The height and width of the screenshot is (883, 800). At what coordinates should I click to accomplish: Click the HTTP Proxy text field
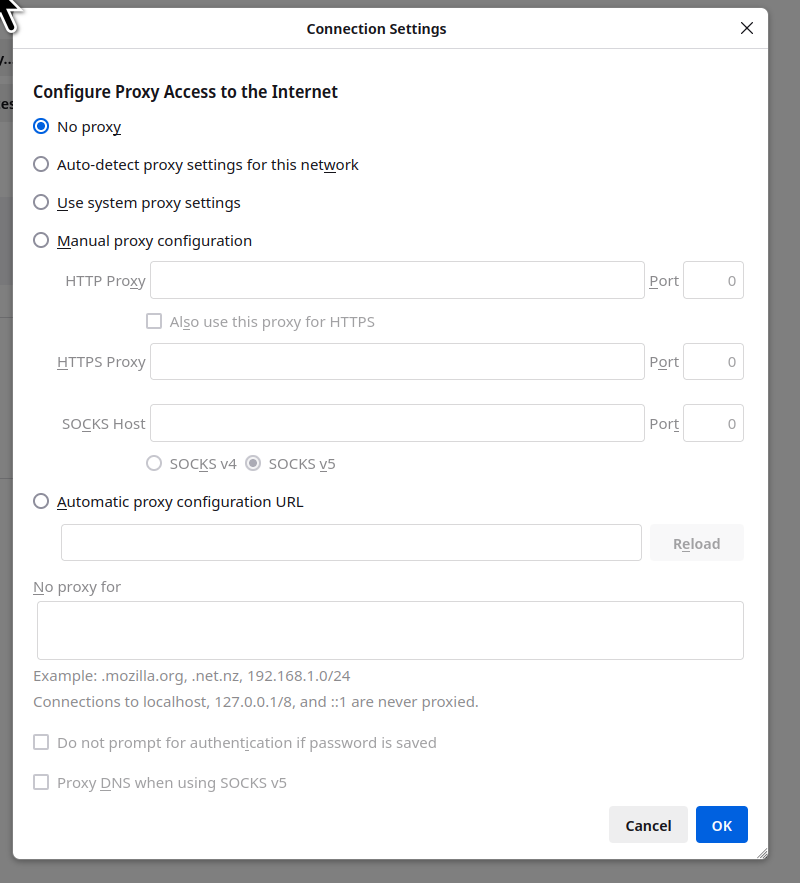[x=396, y=281]
